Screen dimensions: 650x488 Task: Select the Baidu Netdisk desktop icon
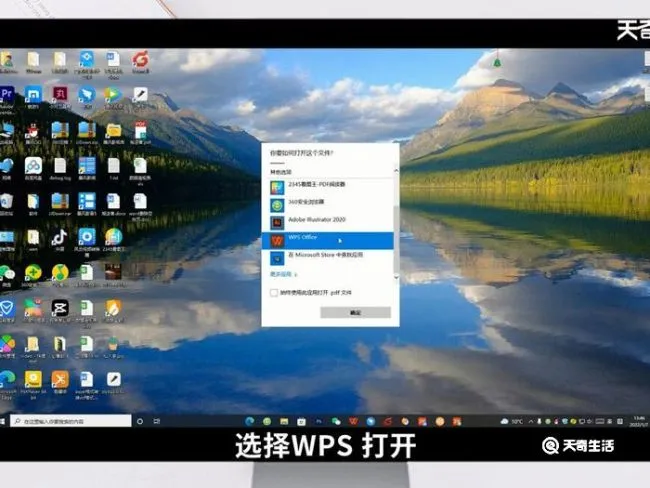tap(33, 165)
